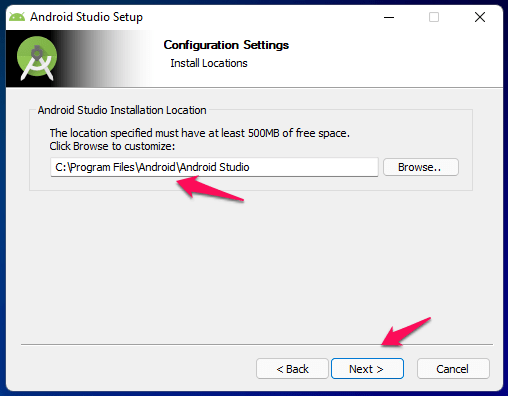Image resolution: width=508 pixels, height=396 pixels.
Task: Click the '500MB of free space' text
Action: tap(297, 133)
